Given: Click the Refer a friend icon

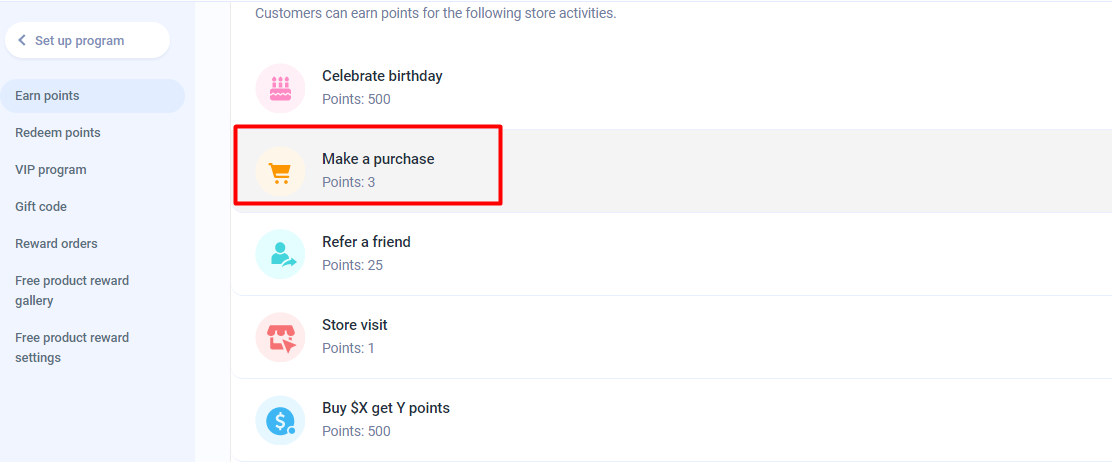Looking at the screenshot, I should tap(280, 254).
